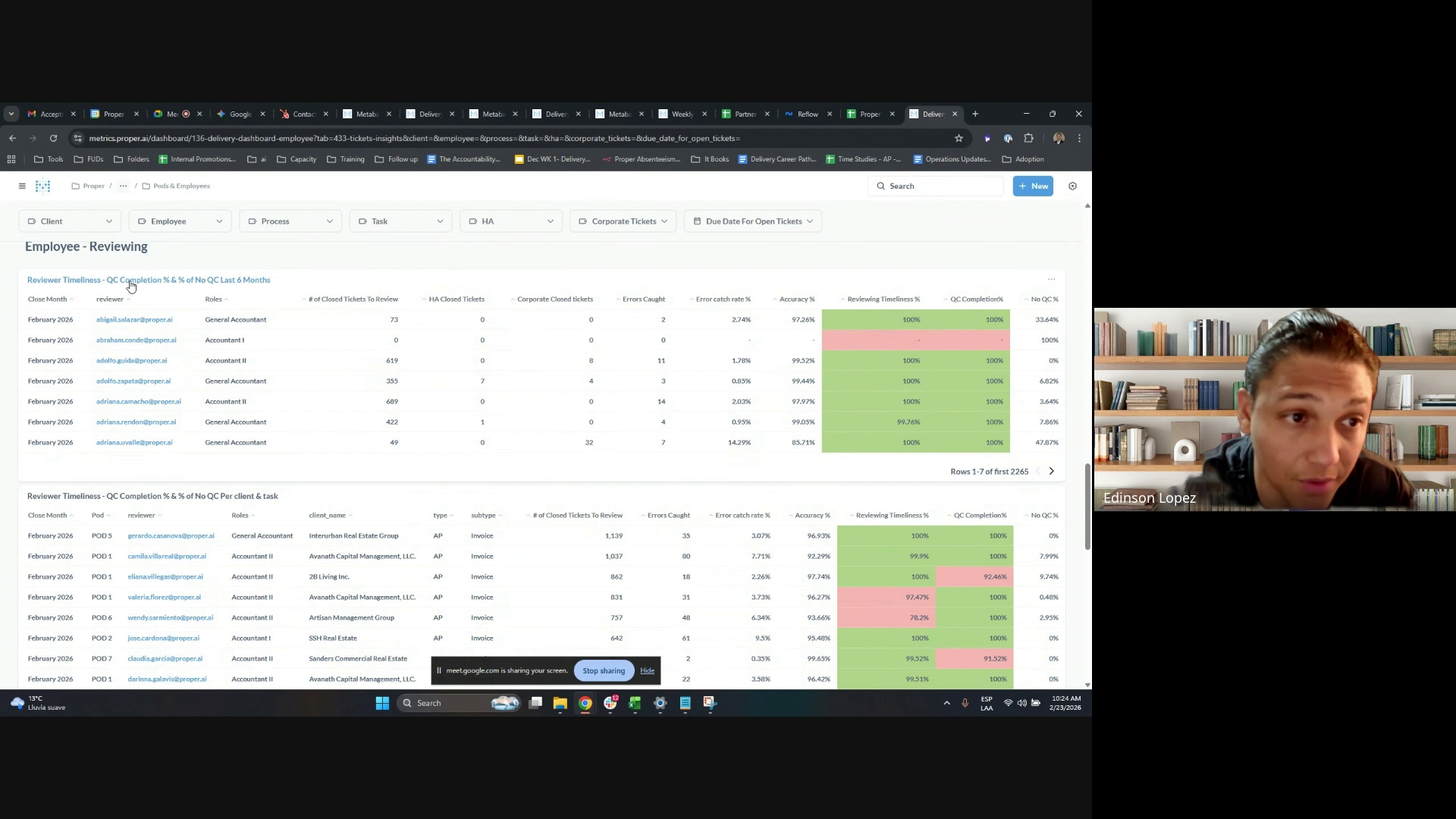Switch to the Weekly browser tab
1456x819 pixels.
[681, 115]
